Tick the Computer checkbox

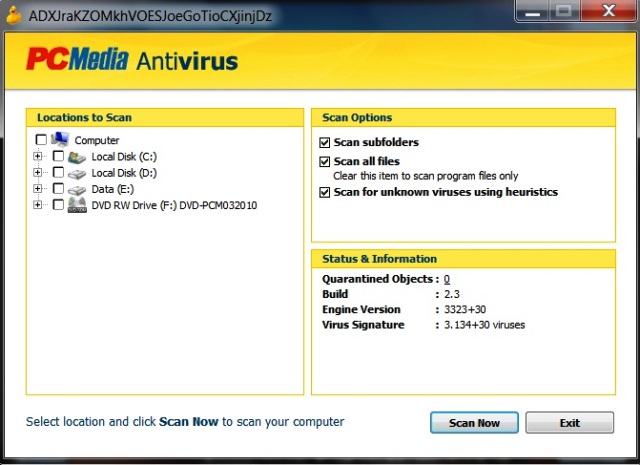click(41, 141)
